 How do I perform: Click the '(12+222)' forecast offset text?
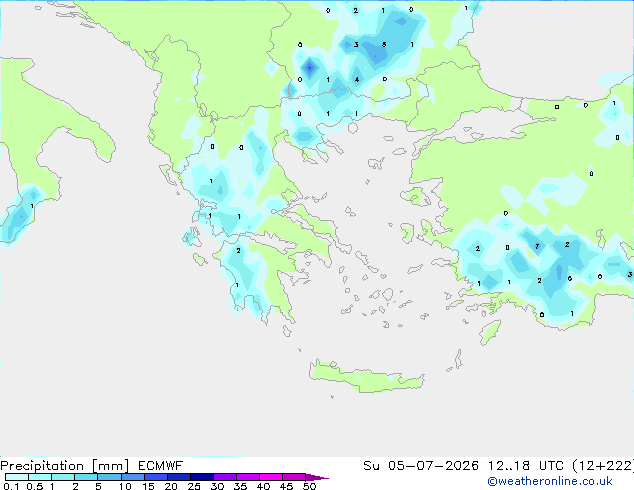pyautogui.click(x=603, y=466)
